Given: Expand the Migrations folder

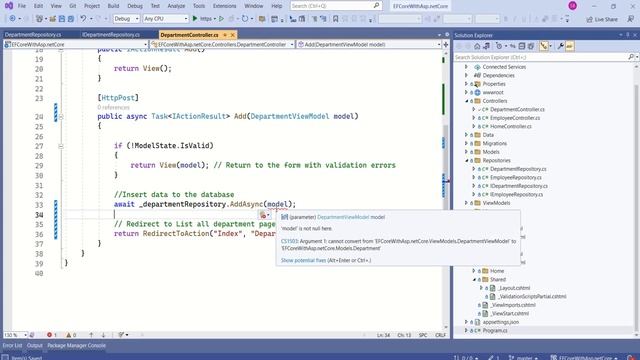Looking at the screenshot, I should click(467, 143).
